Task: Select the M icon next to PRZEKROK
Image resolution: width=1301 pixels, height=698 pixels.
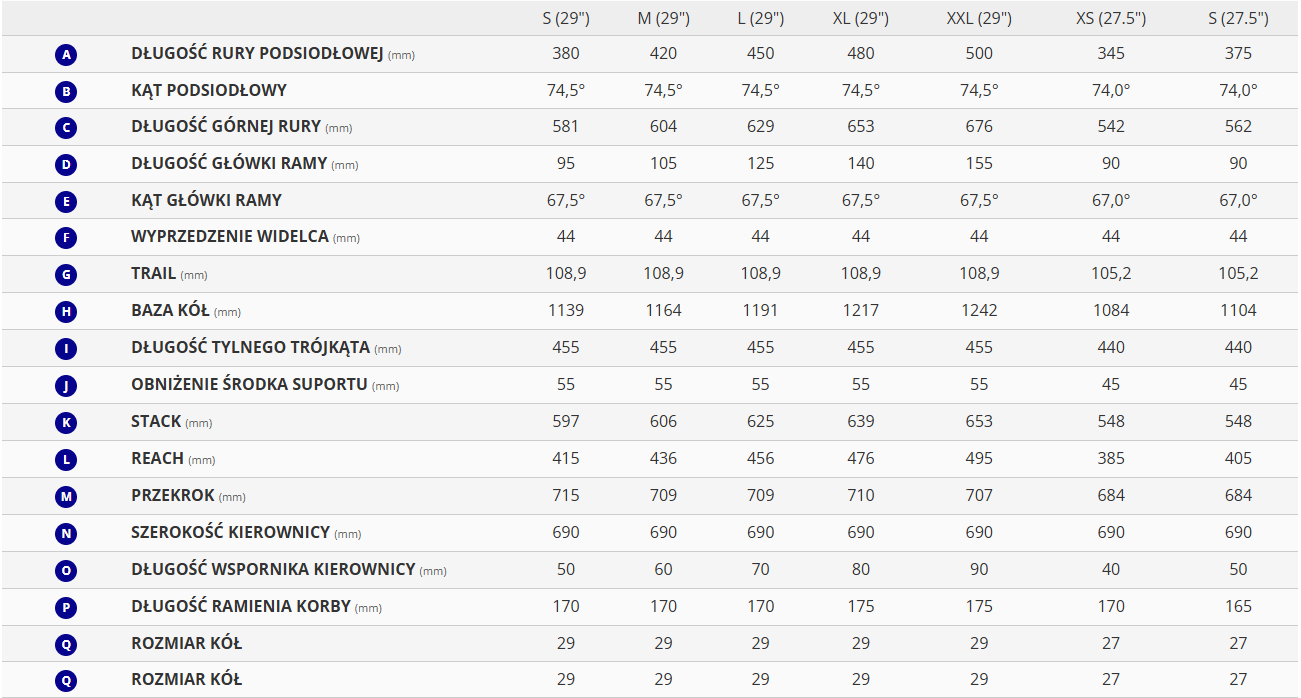Action: point(66,497)
